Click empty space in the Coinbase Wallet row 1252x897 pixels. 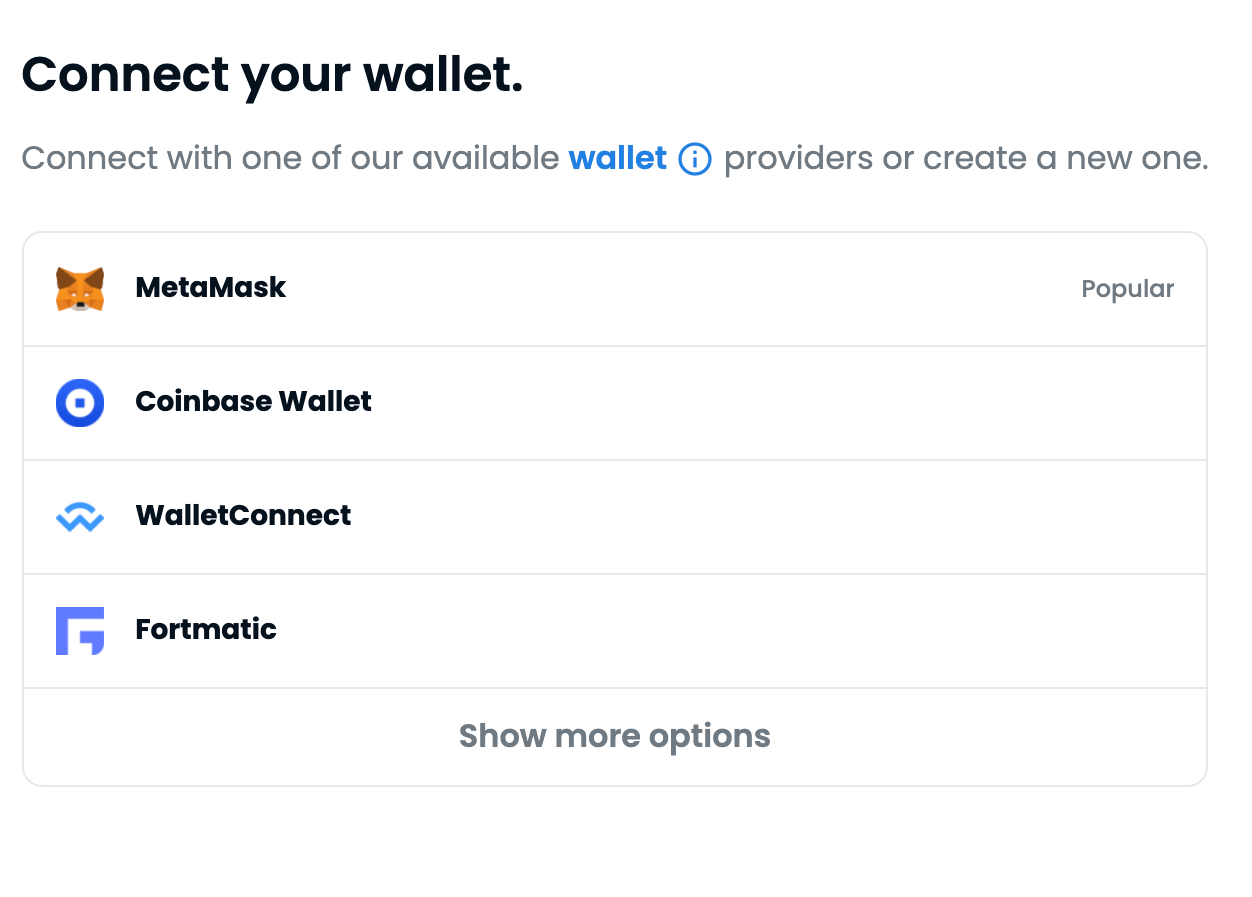[780, 403]
